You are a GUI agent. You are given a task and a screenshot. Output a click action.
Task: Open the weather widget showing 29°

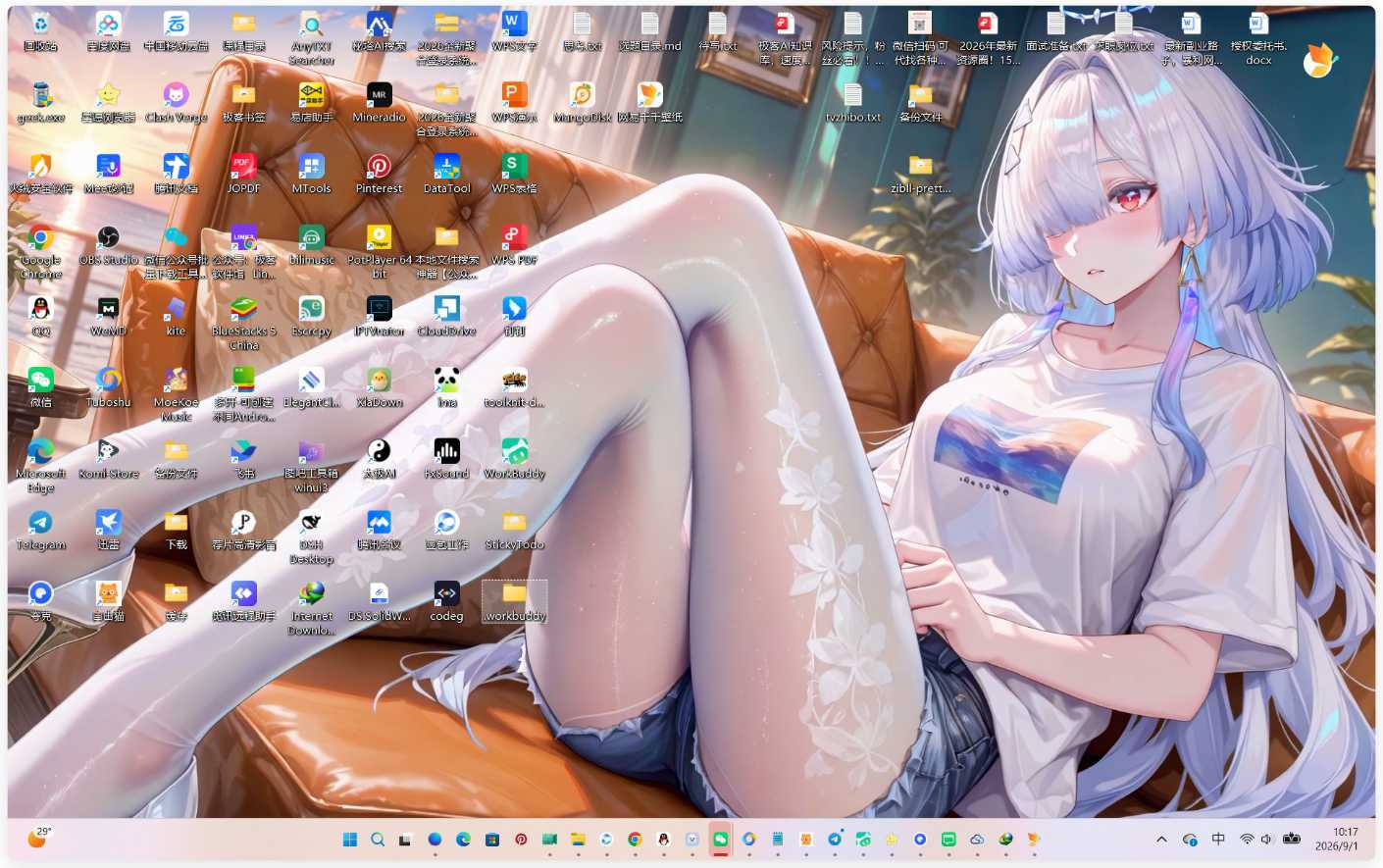39,838
